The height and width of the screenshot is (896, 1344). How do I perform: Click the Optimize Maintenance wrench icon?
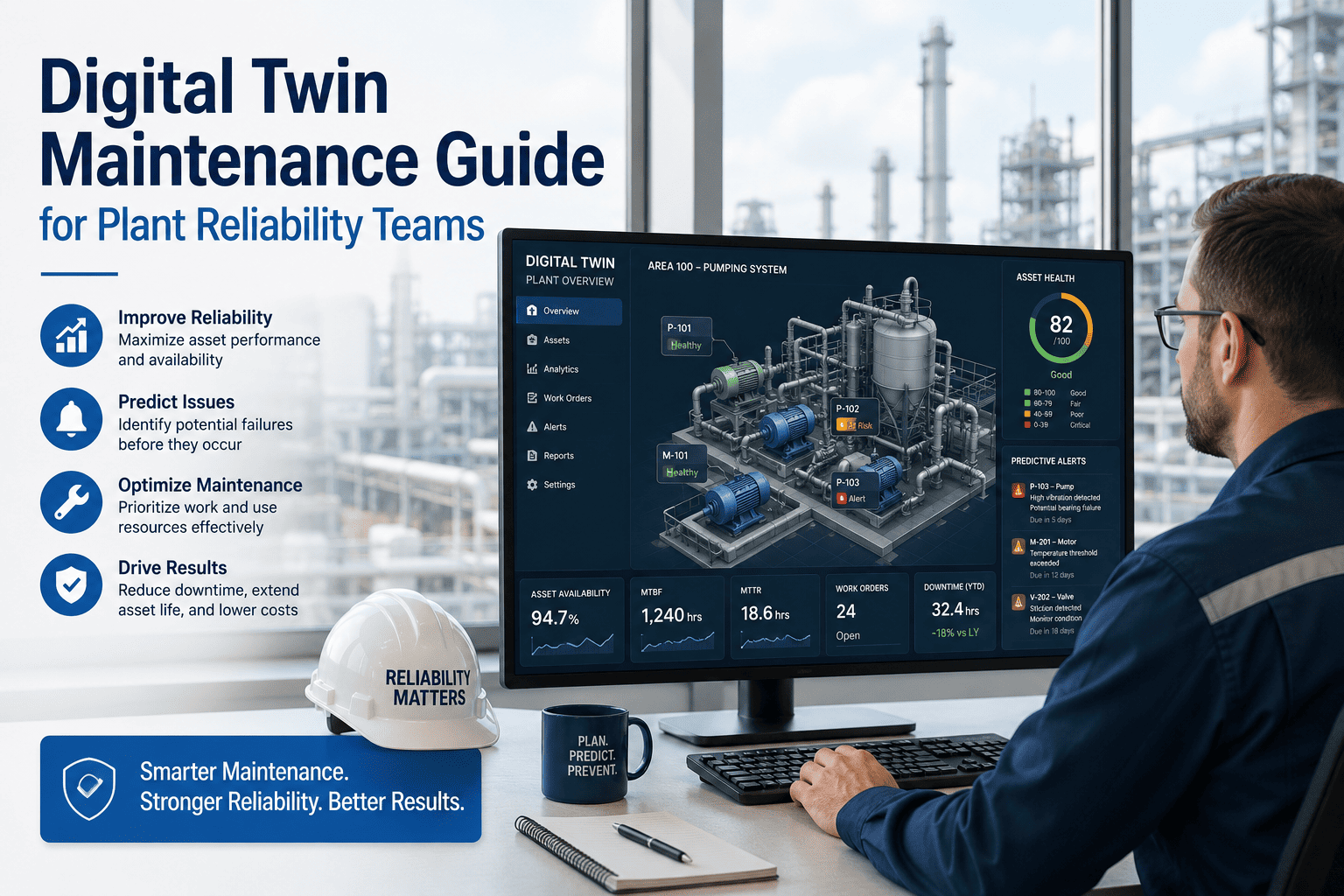coord(72,502)
